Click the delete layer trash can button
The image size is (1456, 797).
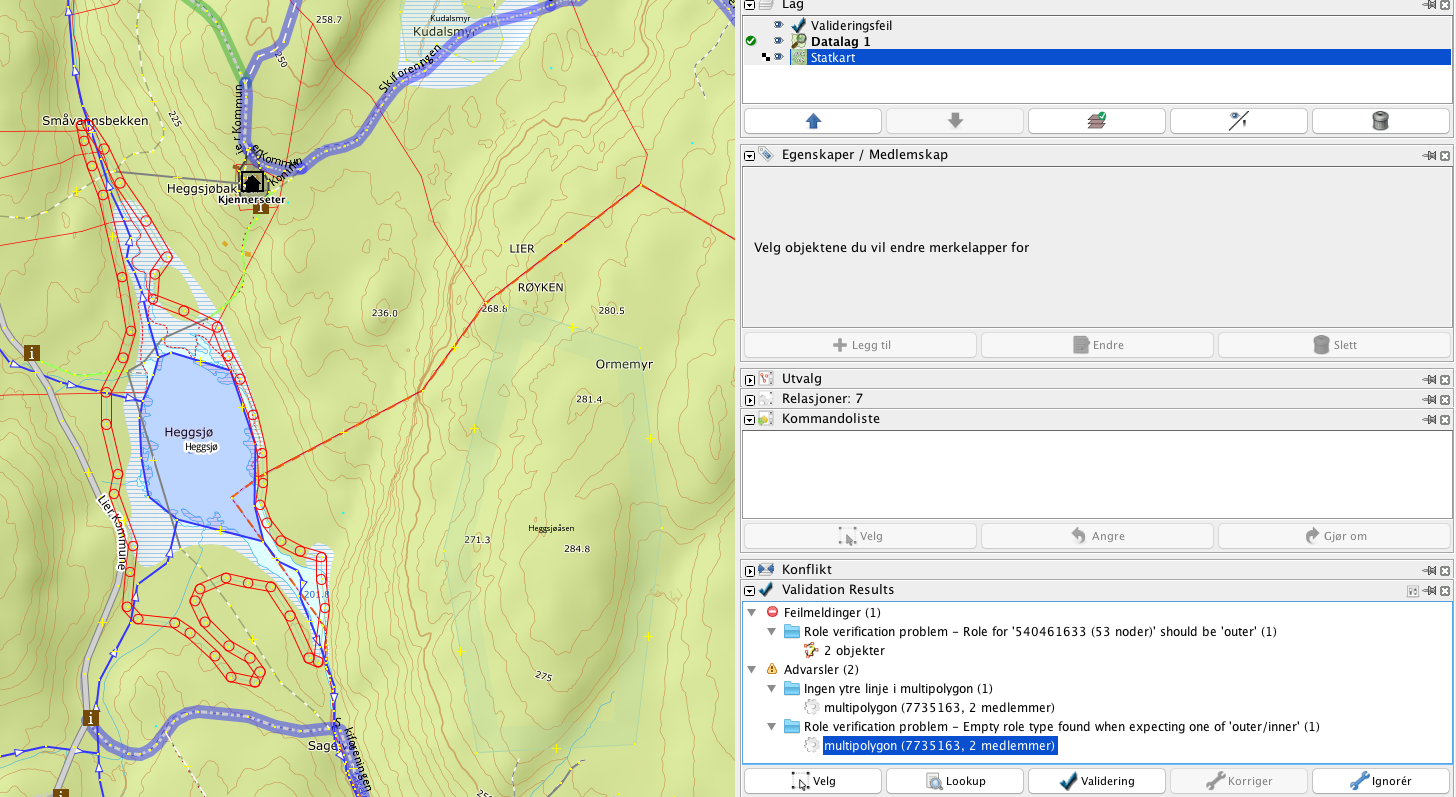[1380, 121]
